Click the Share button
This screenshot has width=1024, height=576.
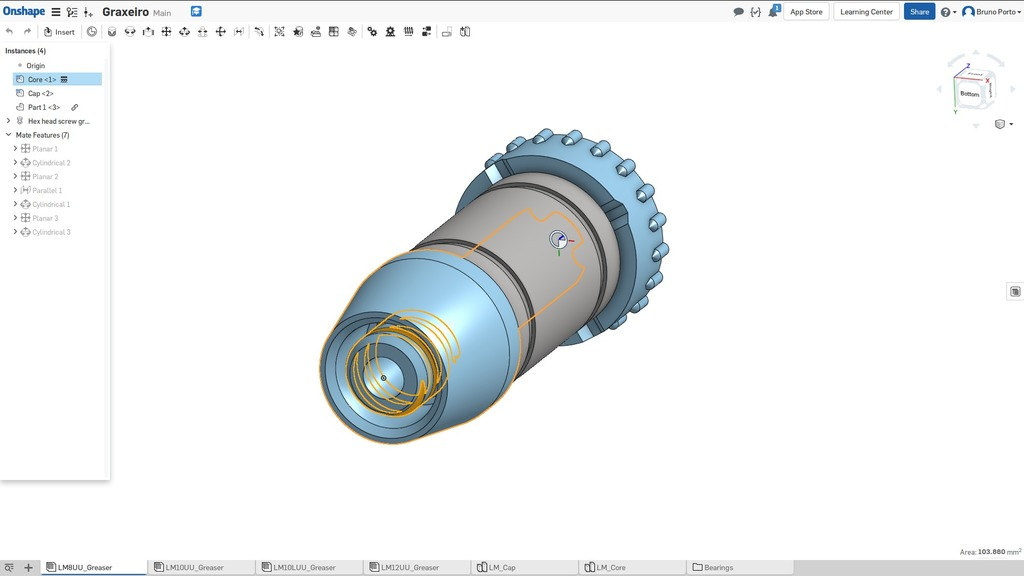920,12
